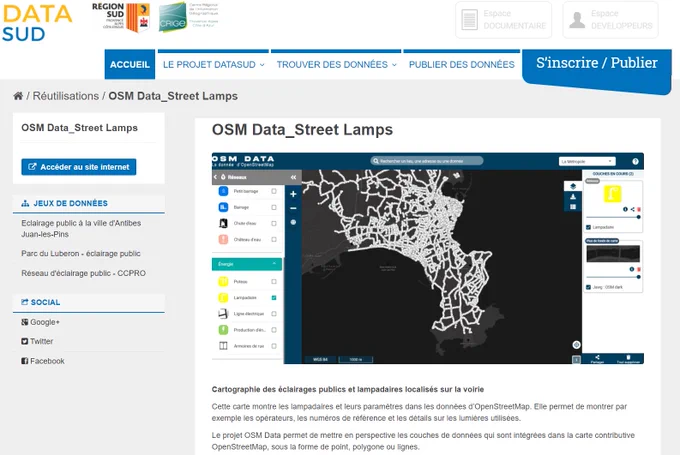Viewport: 680px width, 455px height.
Task: Click the yellow Lampadaire swatch in active layers
Action: pos(612,194)
